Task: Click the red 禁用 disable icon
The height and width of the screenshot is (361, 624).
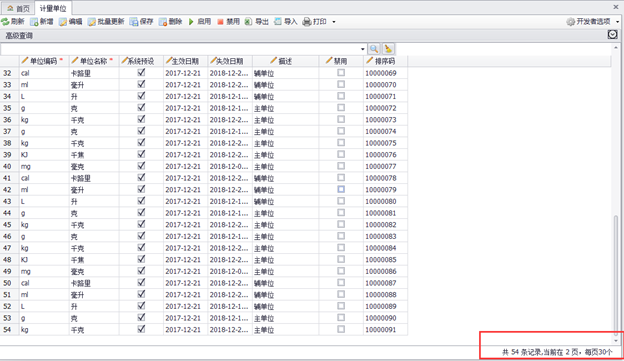Action: [220, 21]
